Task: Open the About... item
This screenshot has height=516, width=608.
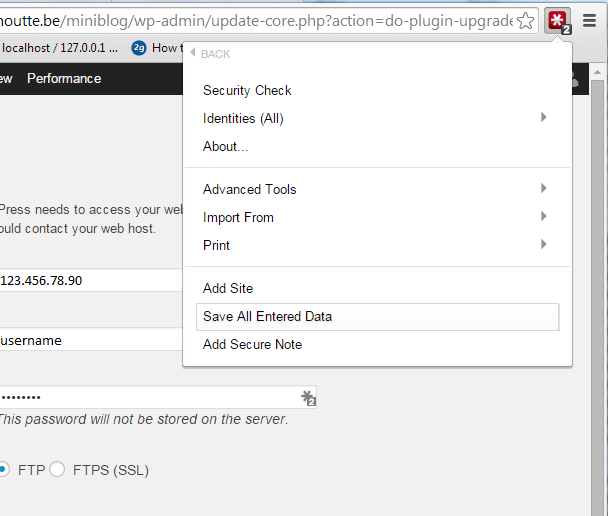Action: (x=225, y=146)
